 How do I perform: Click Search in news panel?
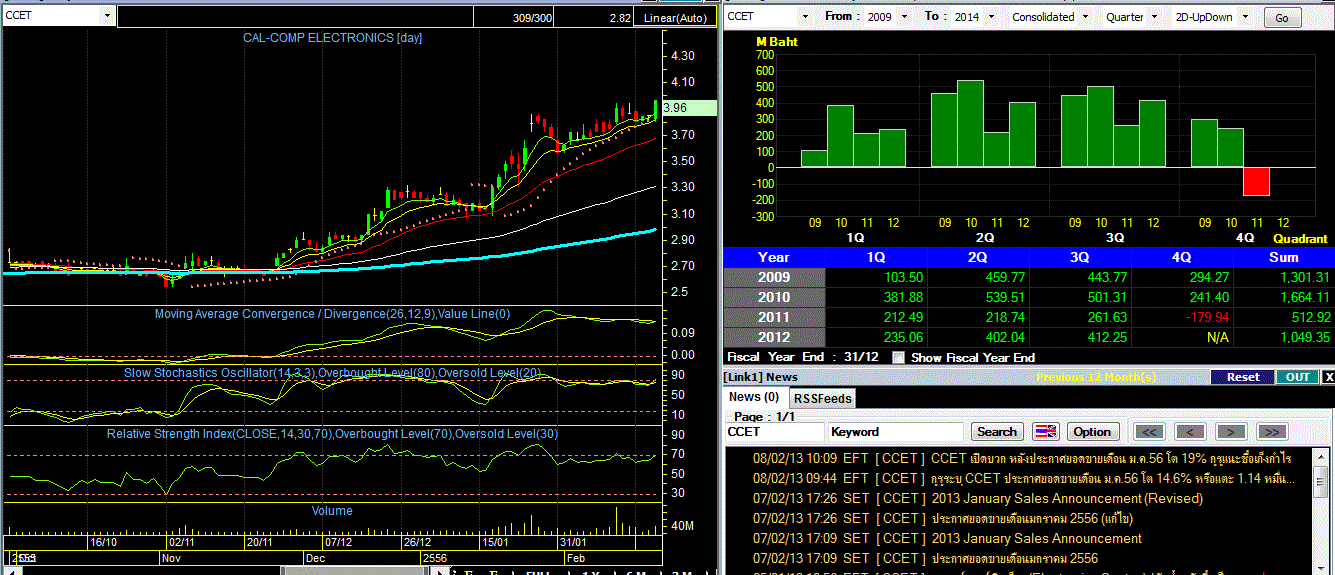[996, 432]
